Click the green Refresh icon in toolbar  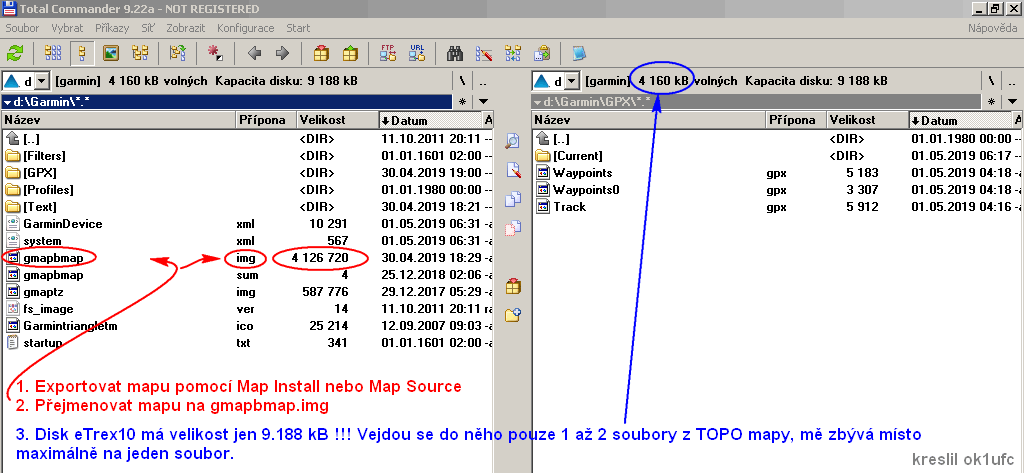click(x=15, y=53)
